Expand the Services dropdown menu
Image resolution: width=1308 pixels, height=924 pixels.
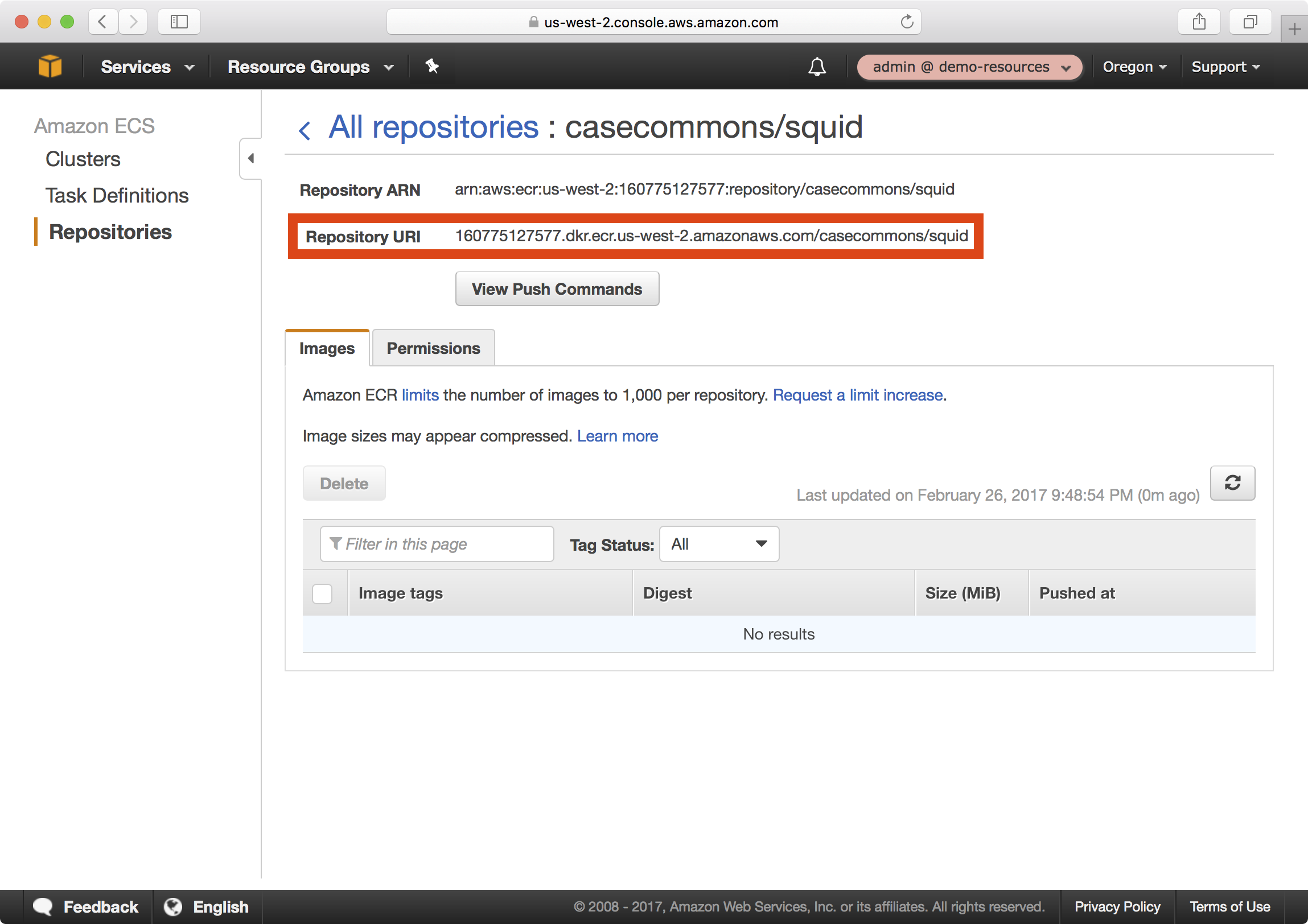click(x=147, y=67)
